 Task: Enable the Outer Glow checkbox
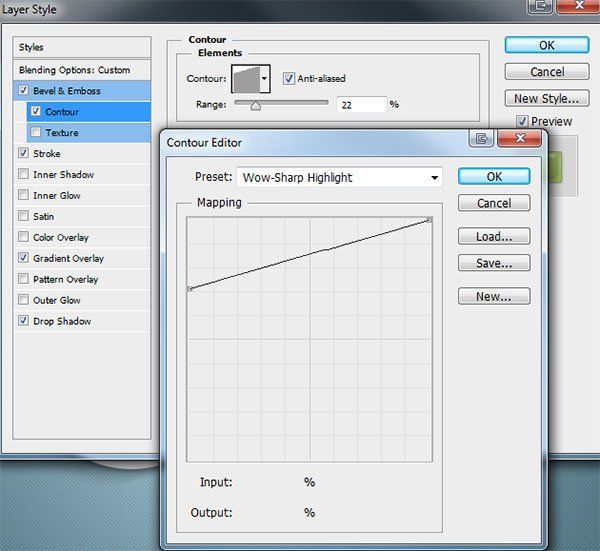coord(23,300)
